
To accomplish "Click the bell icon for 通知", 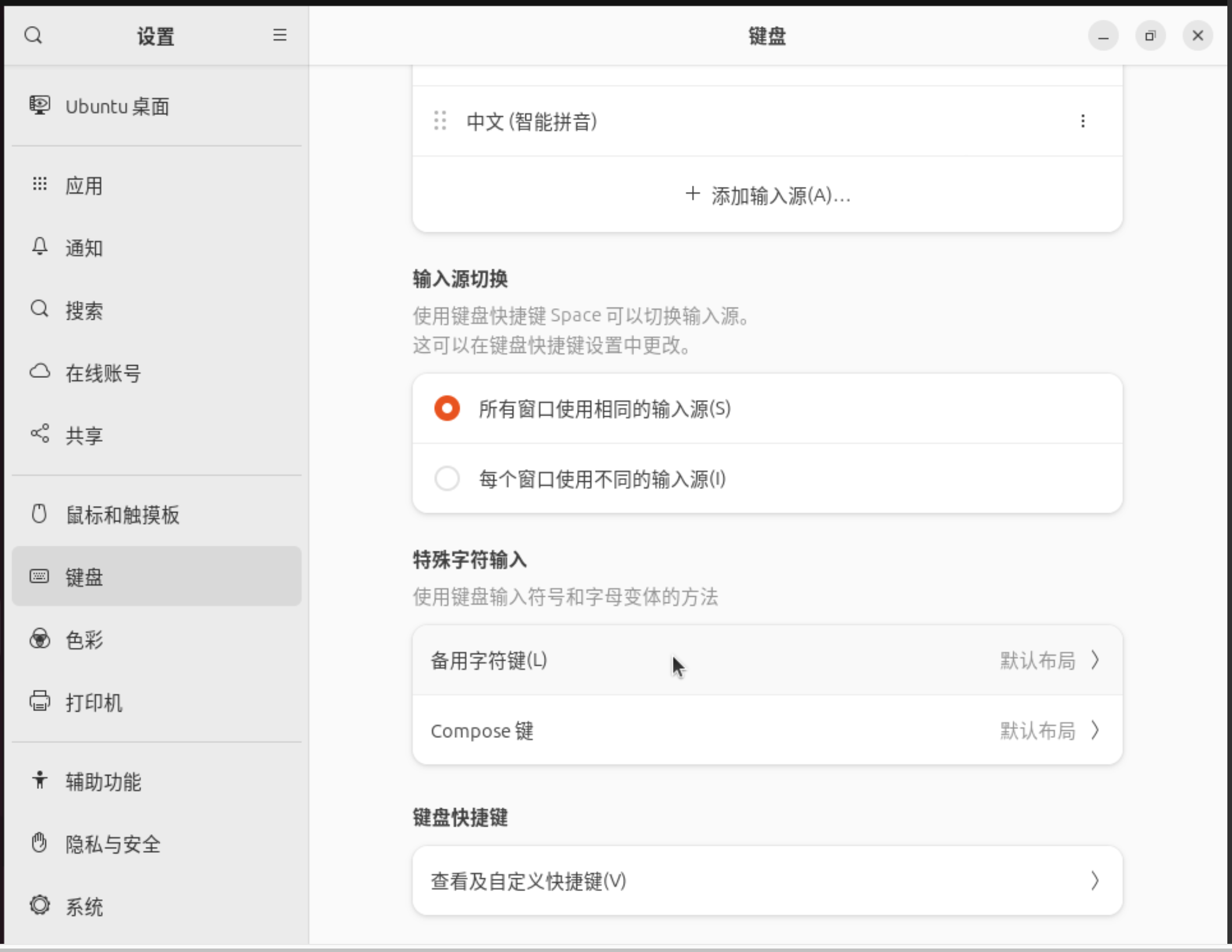I will coord(39,247).
